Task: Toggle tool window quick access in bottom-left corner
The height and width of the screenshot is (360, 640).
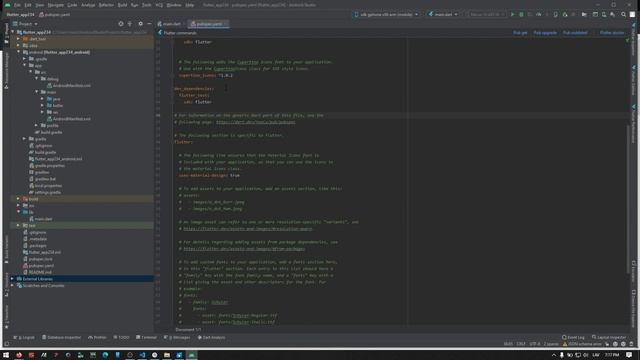Action: click(7, 344)
